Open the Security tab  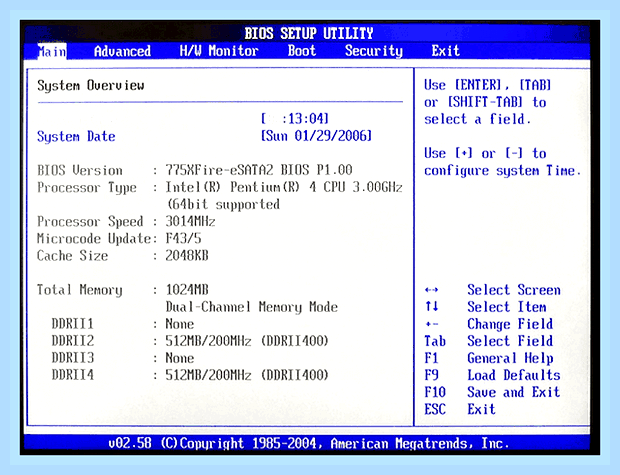(374, 51)
